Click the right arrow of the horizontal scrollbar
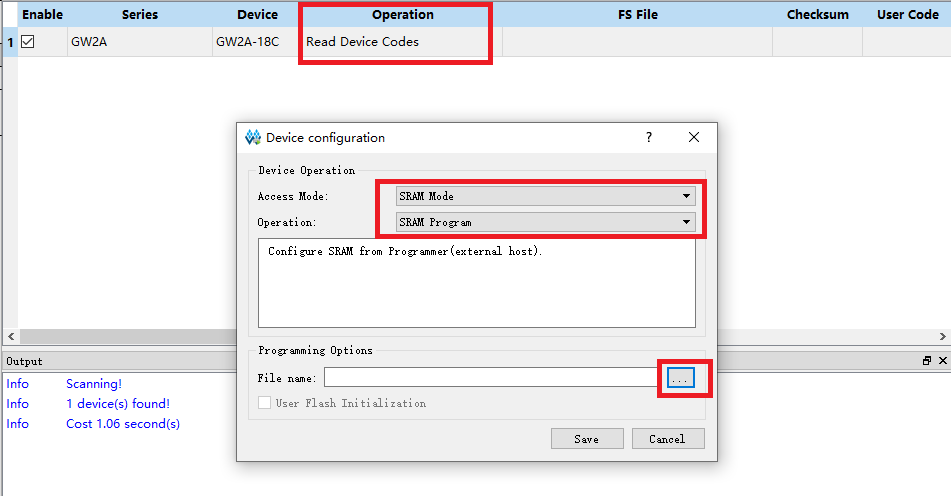The height and width of the screenshot is (496, 951). pyautogui.click(x=943, y=336)
